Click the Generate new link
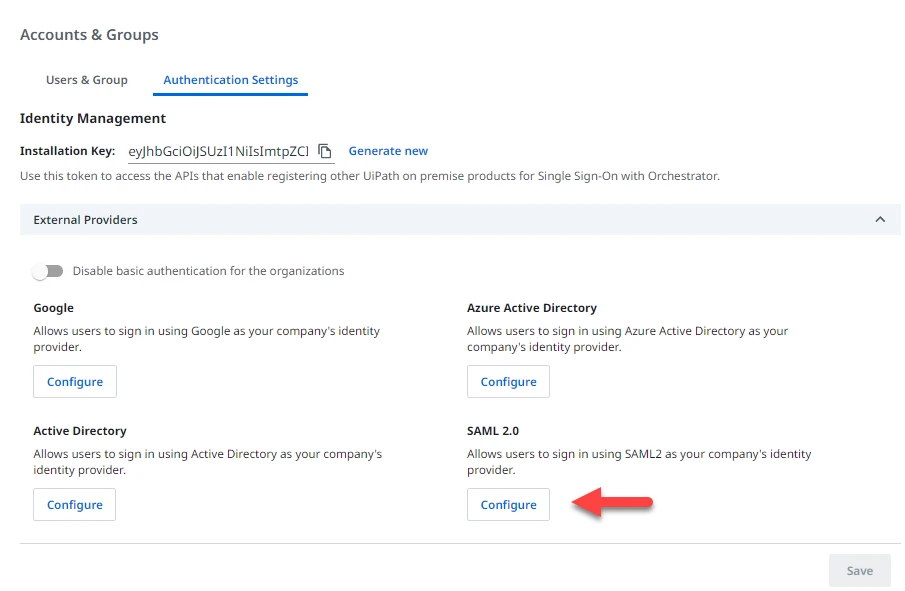The image size is (905, 591). click(x=388, y=151)
